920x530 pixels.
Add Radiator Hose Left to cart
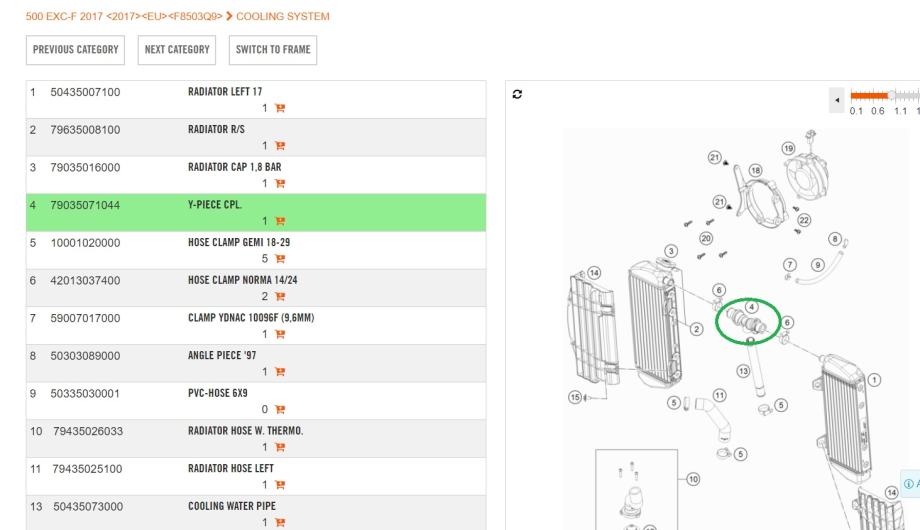tap(280, 485)
